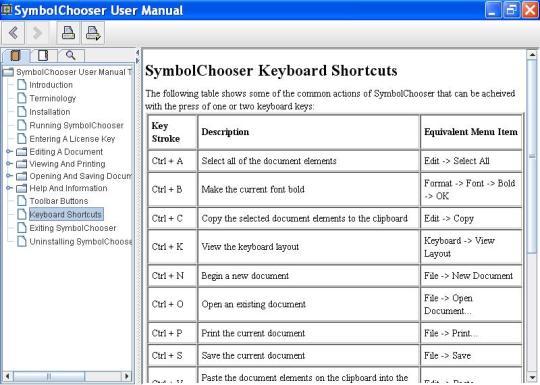Viewport: 540px width, 385px height.
Task: Click the navigation pane scroll right arrow
Action: 127,376
